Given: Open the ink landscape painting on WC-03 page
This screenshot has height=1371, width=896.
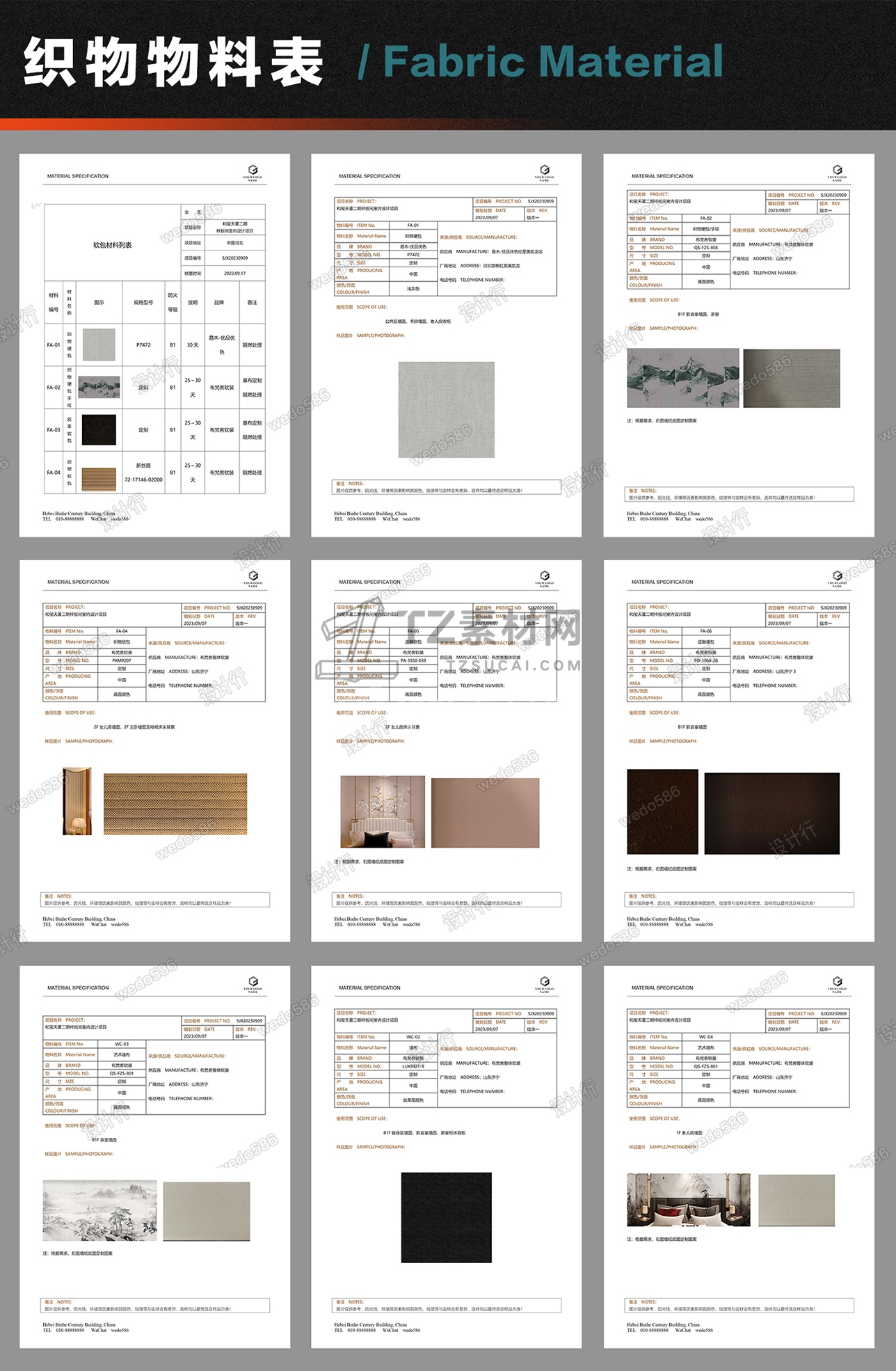Looking at the screenshot, I should (x=99, y=1210).
